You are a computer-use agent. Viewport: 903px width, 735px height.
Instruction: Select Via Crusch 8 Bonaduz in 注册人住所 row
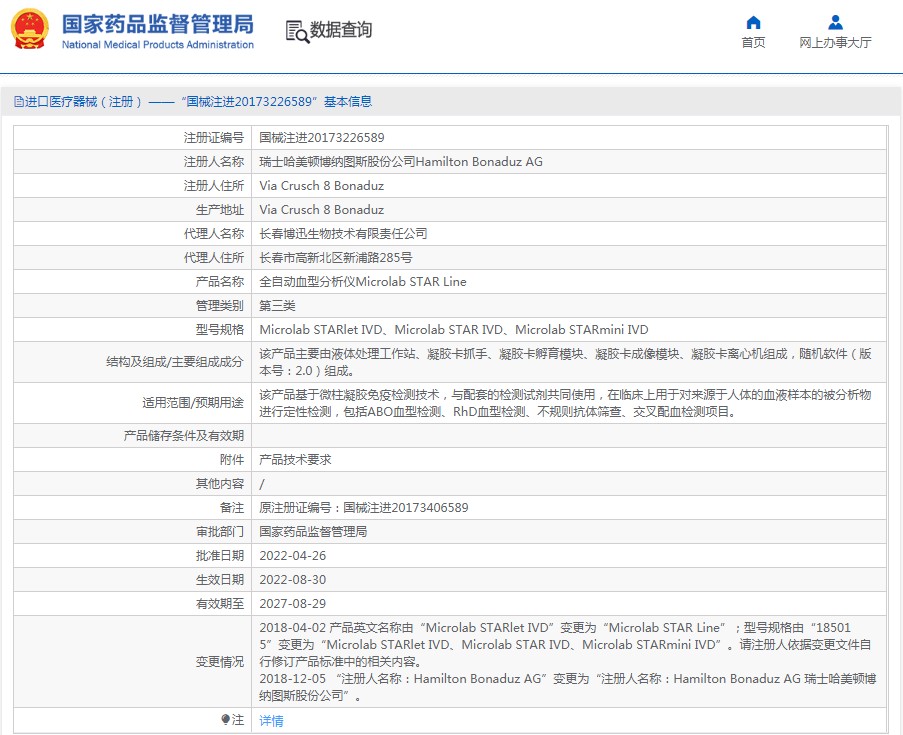pos(321,186)
